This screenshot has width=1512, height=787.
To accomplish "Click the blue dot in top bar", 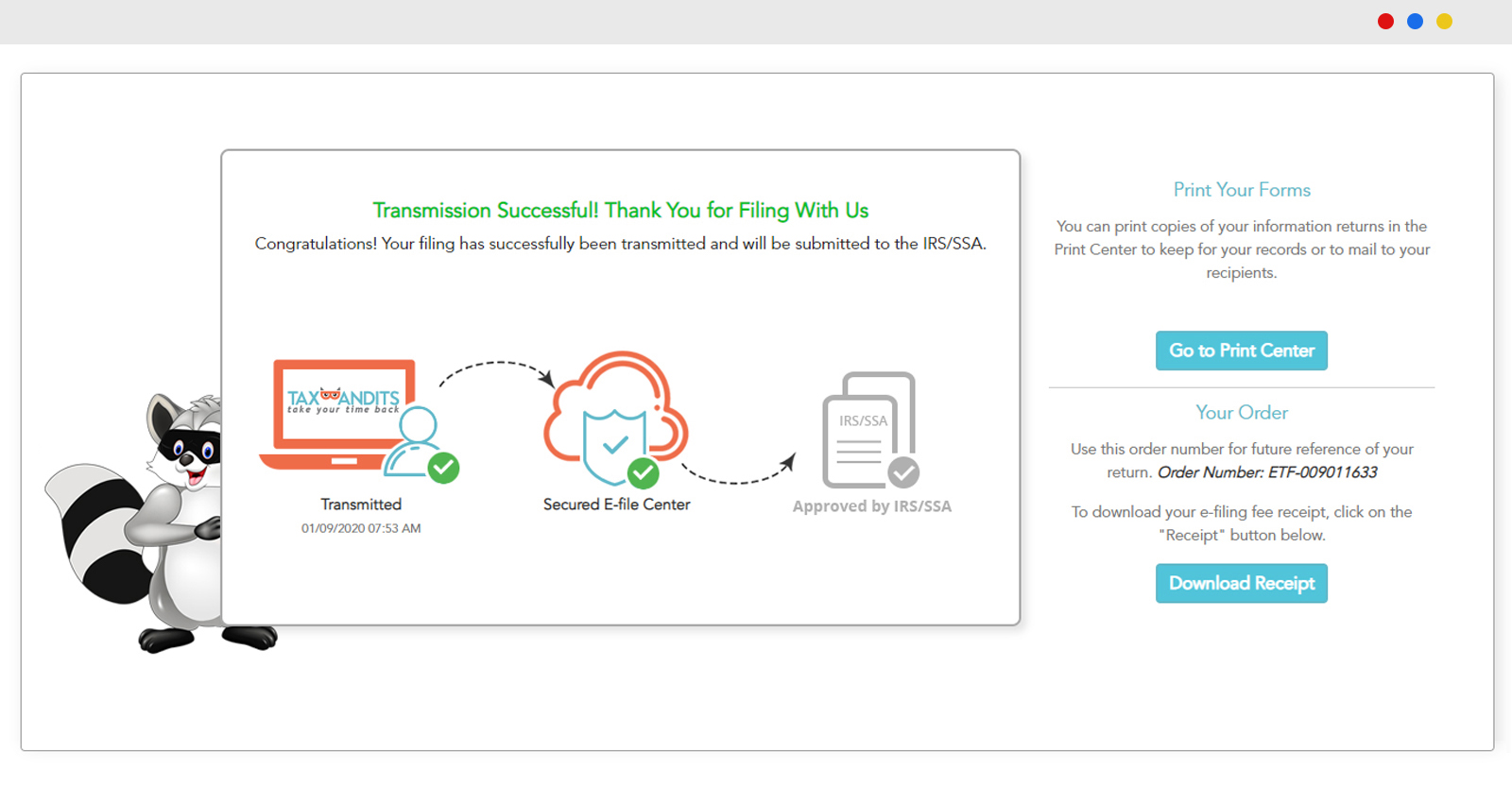I will click(1415, 22).
